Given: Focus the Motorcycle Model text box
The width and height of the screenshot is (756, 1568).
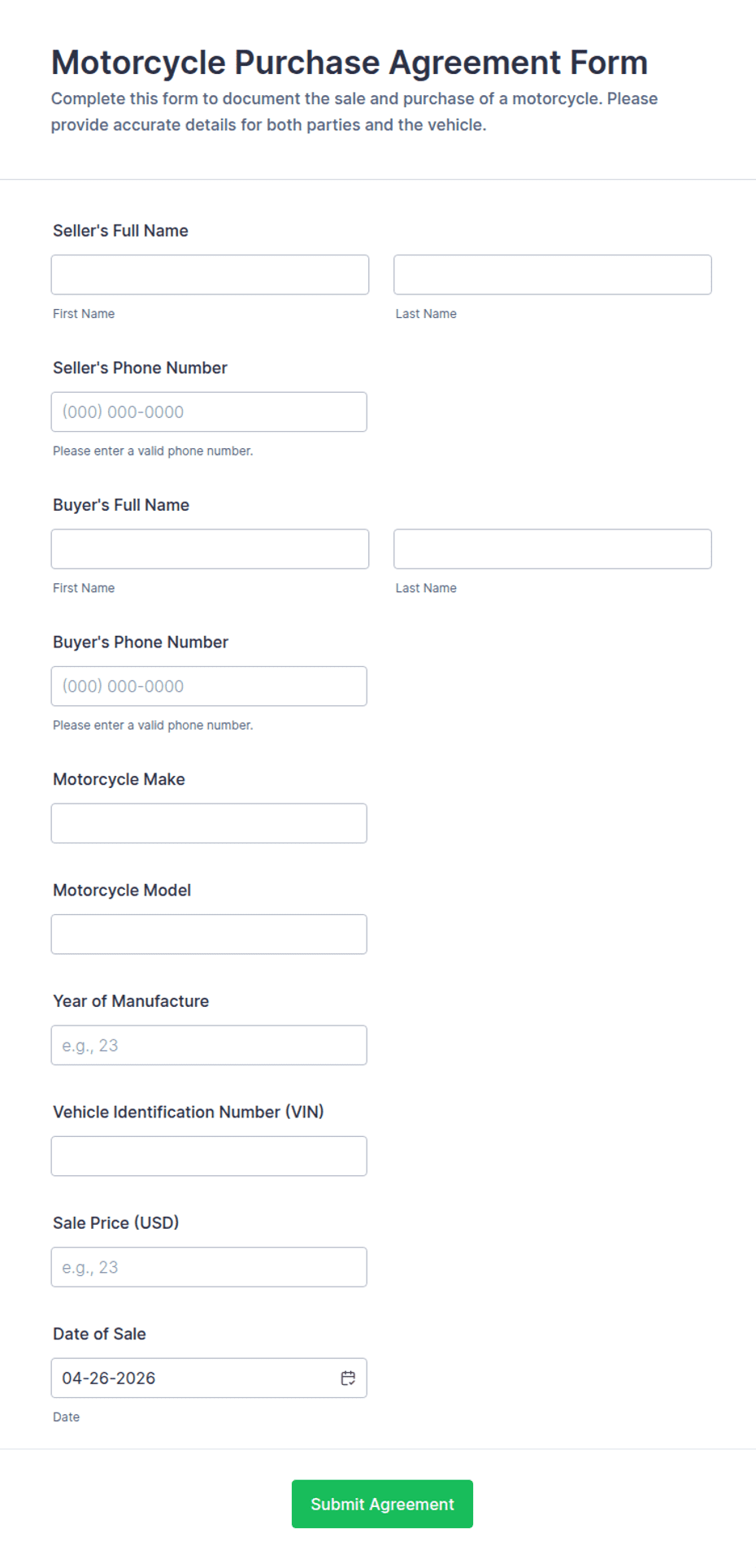Looking at the screenshot, I should pyautogui.click(x=209, y=934).
